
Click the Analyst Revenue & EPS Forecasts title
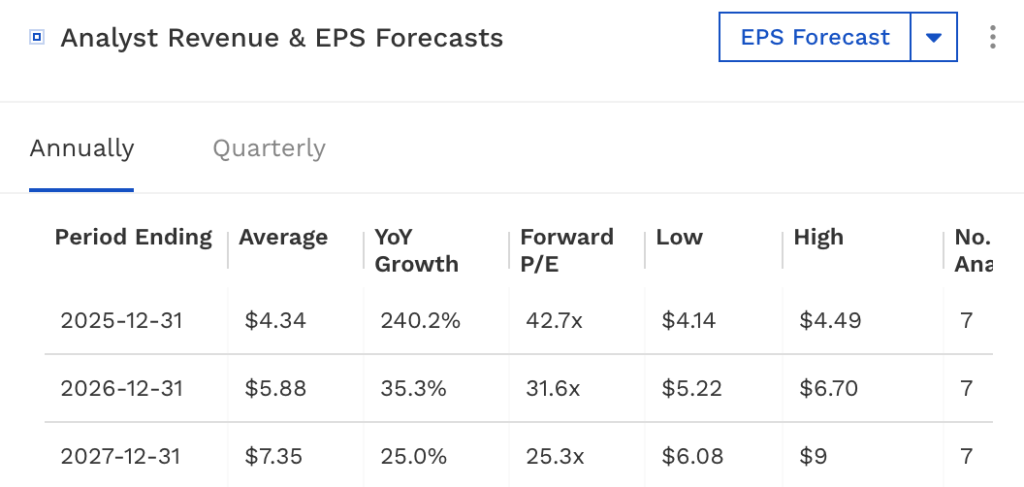(x=281, y=38)
